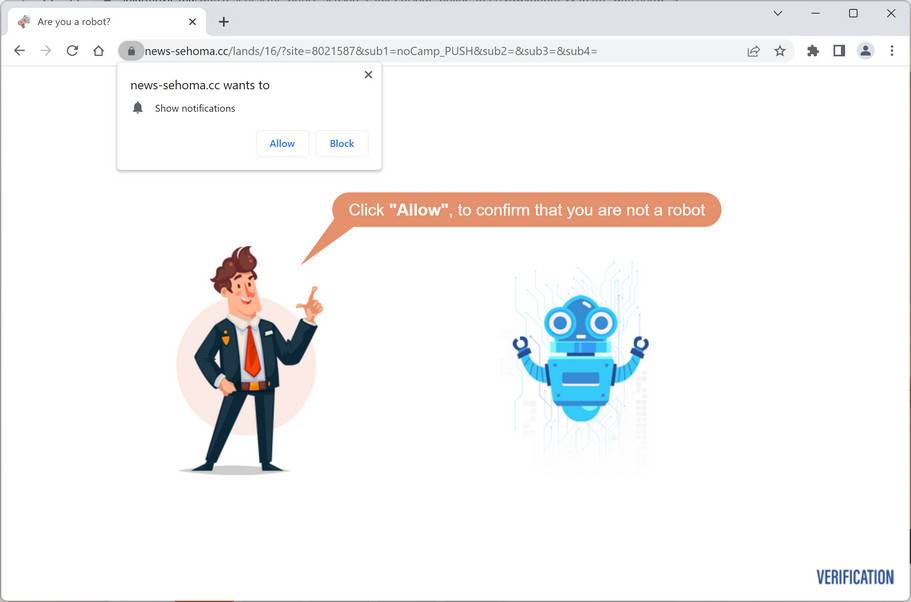Toggle the browser side panel
Viewport: 911px width, 602px height.
pyautogui.click(x=839, y=51)
